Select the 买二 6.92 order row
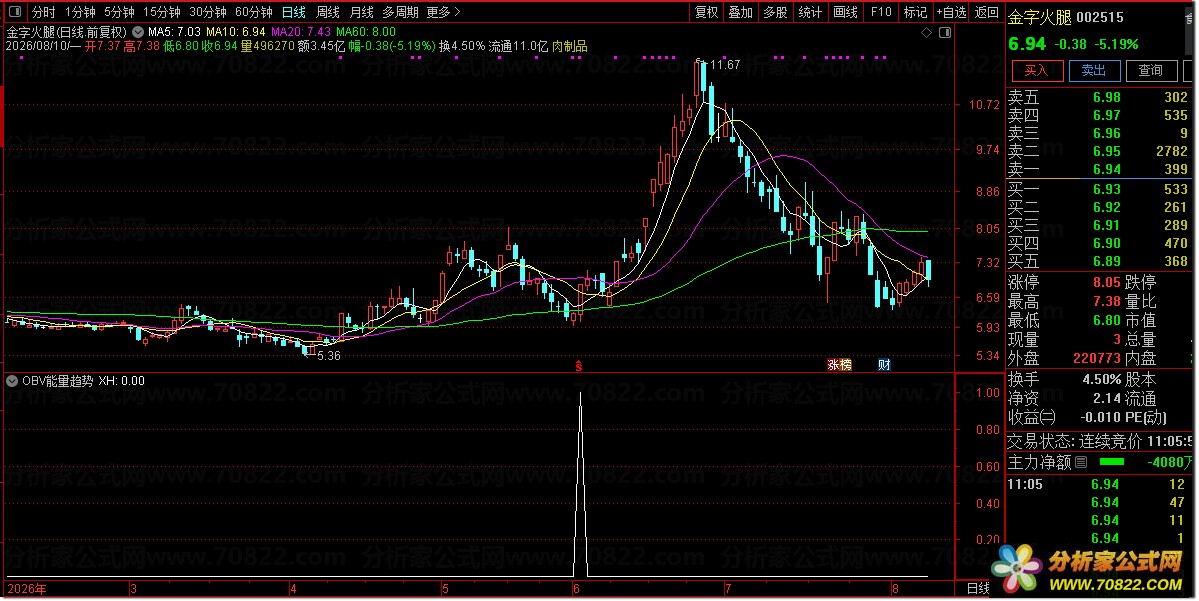 pos(1098,207)
